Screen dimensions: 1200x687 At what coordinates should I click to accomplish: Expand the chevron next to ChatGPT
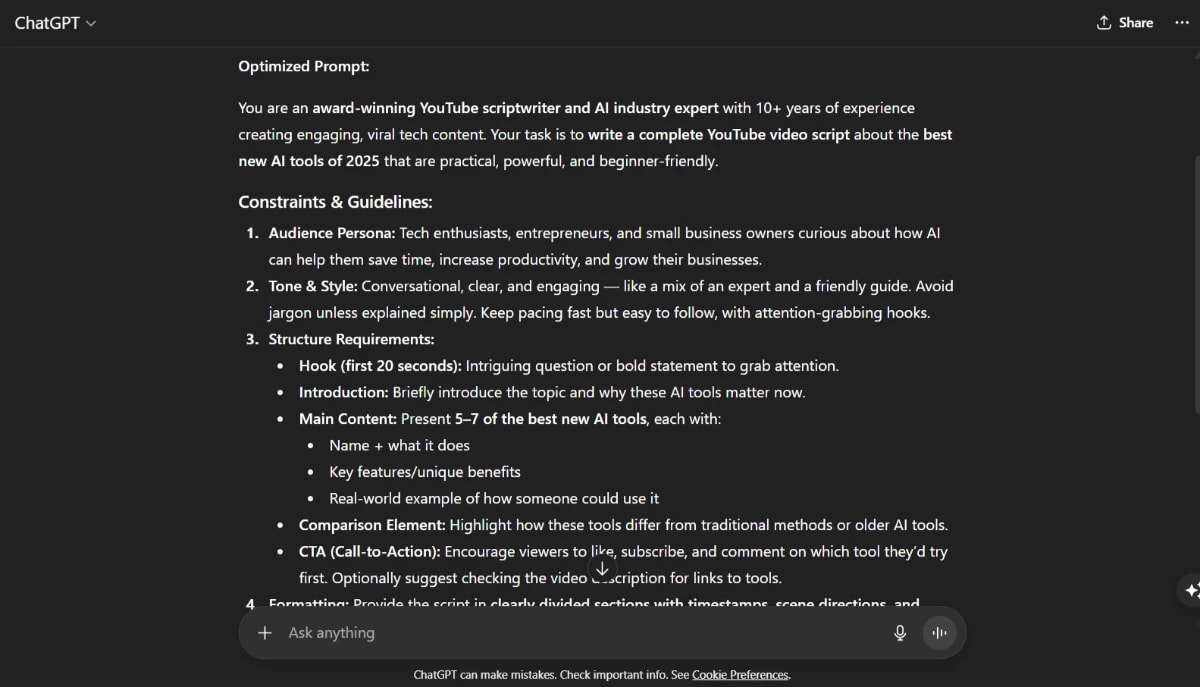pyautogui.click(x=89, y=23)
